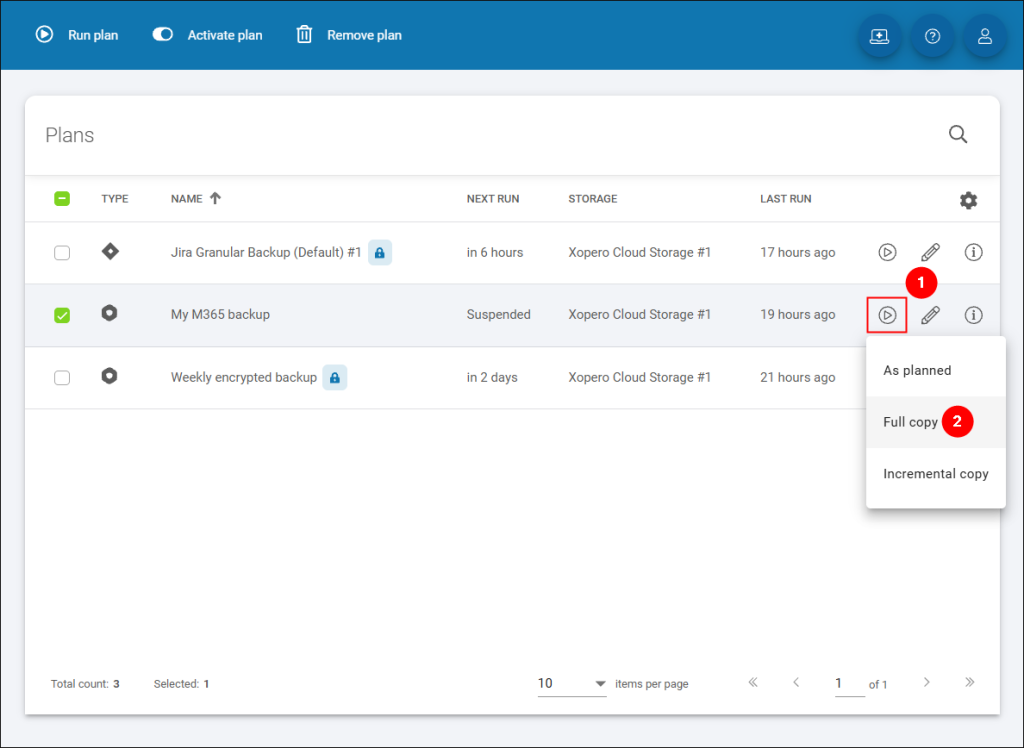
Task: Click the Weekly encrypted backup plan name
Action: pyautogui.click(x=244, y=377)
